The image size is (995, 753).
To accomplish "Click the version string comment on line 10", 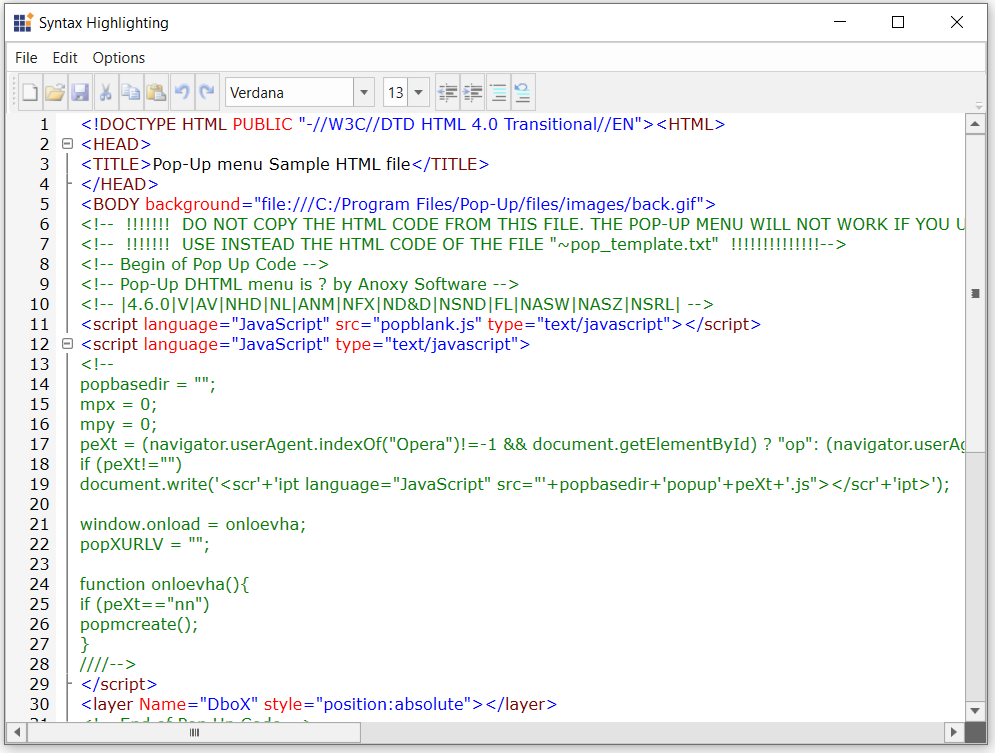I will point(397,304).
